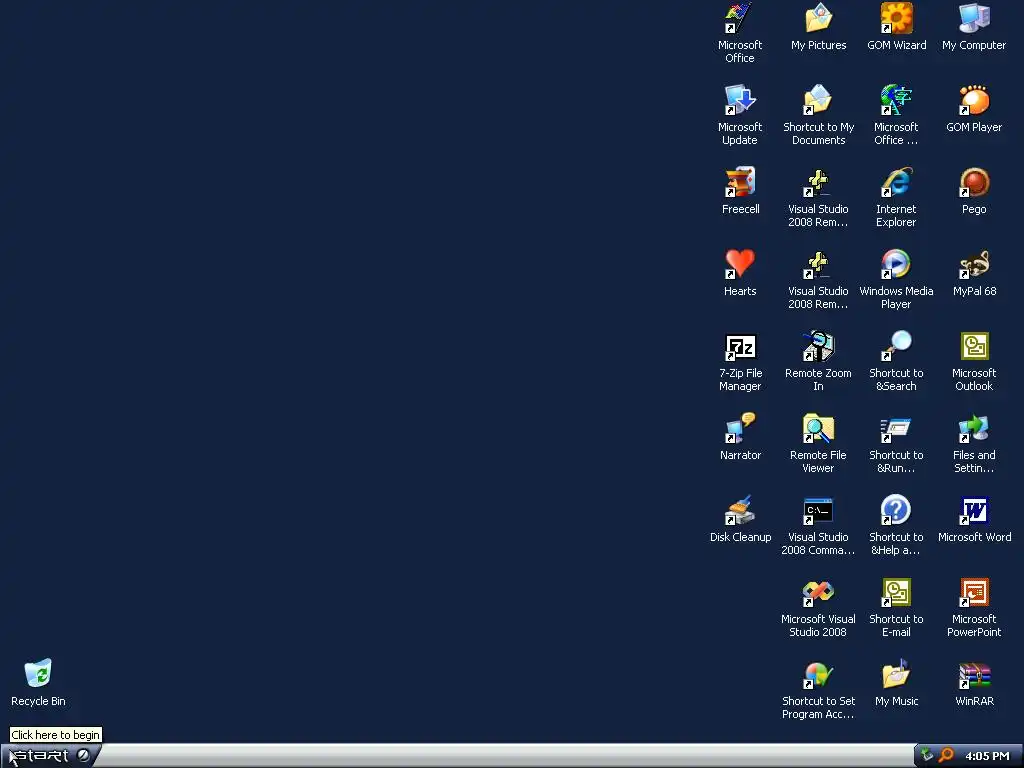1024x768 pixels.
Task: Select the Microsoft Outlook icon
Action: [x=974, y=347]
